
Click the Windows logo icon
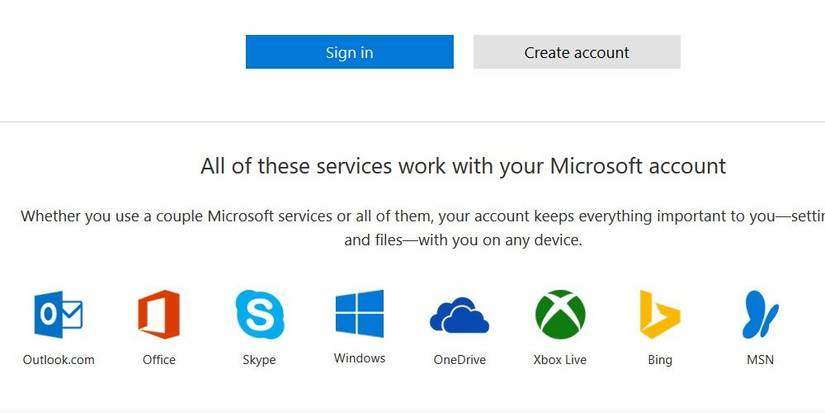pos(359,315)
